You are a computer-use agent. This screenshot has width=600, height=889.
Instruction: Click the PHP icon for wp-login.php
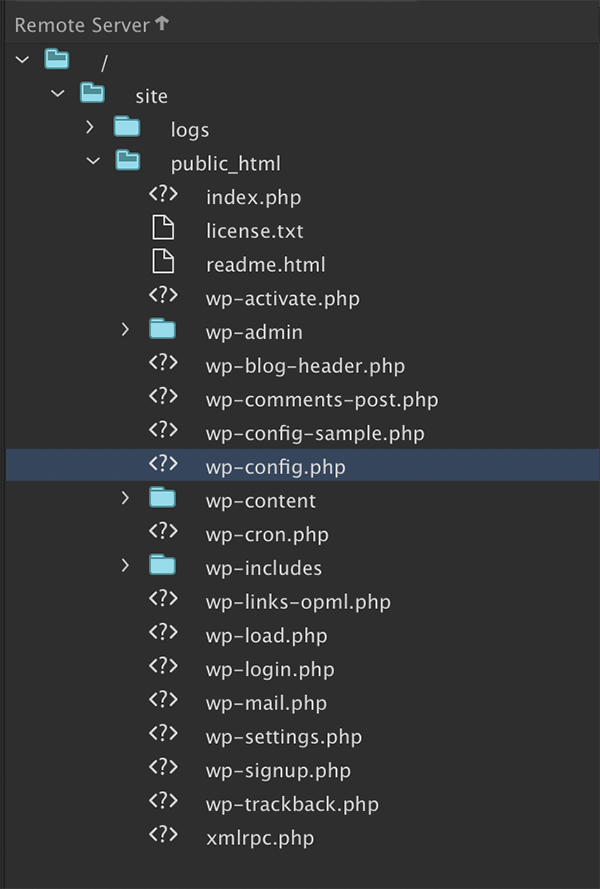[x=163, y=669]
